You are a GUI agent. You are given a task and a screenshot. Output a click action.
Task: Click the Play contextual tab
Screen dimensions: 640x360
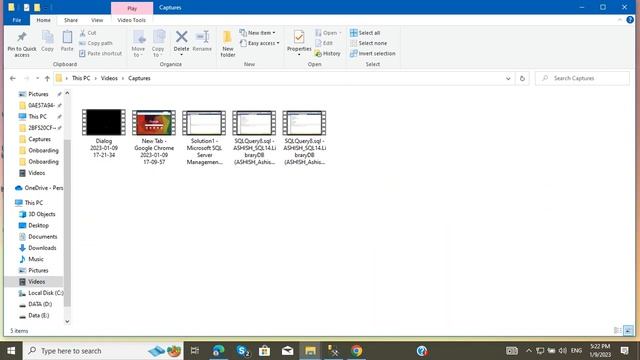[x=132, y=8]
